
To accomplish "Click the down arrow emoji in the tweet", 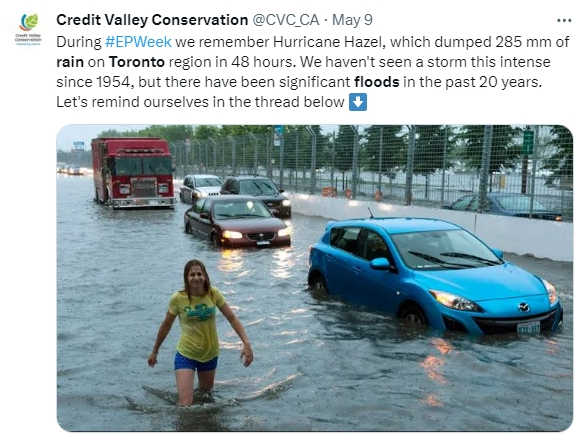I will [358, 102].
